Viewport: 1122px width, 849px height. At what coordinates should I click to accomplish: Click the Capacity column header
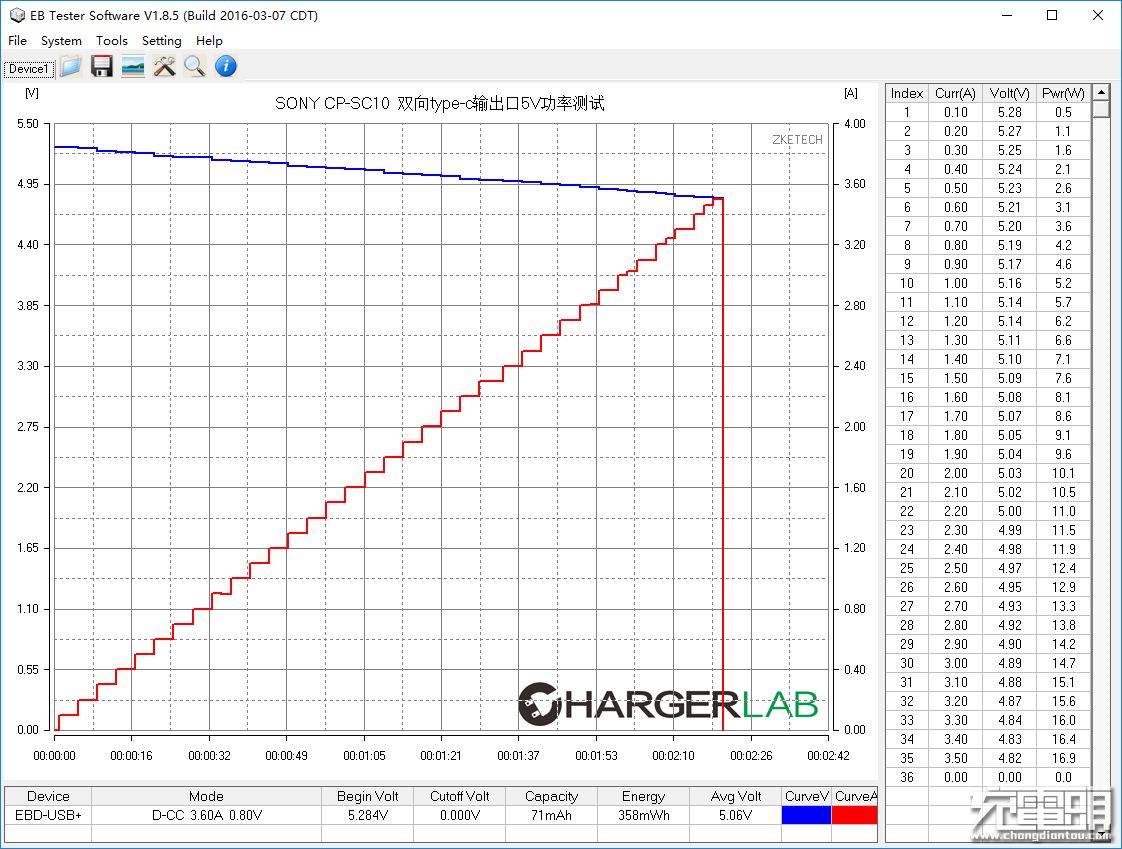coord(551,796)
